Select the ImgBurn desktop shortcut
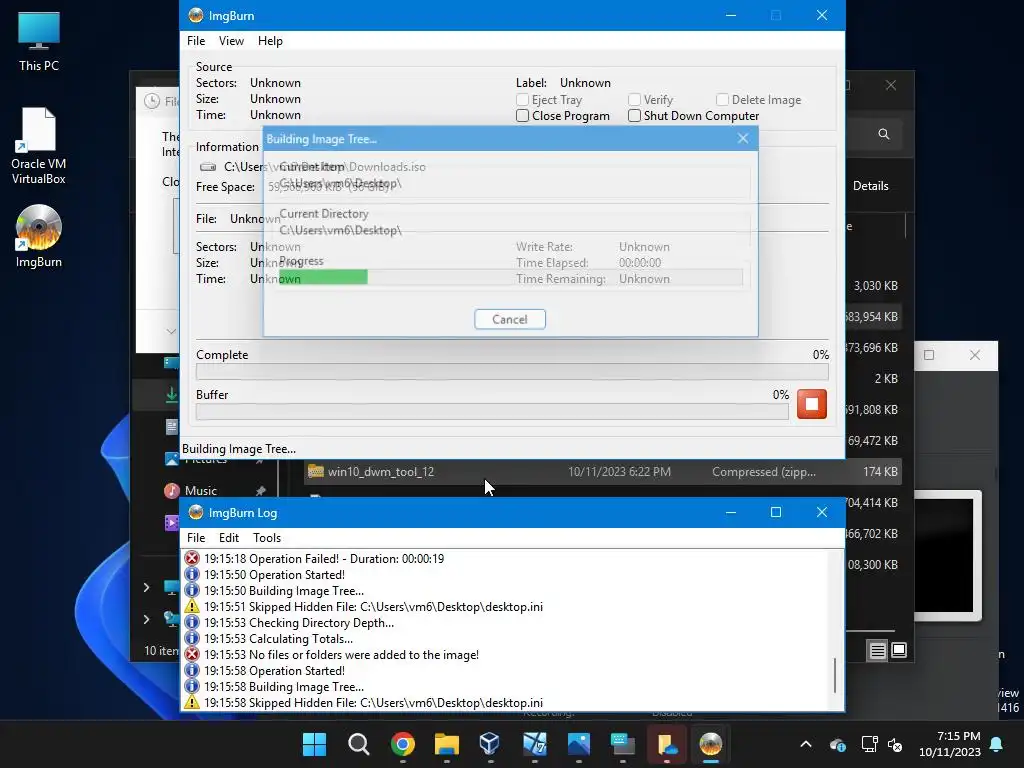 coord(39,236)
